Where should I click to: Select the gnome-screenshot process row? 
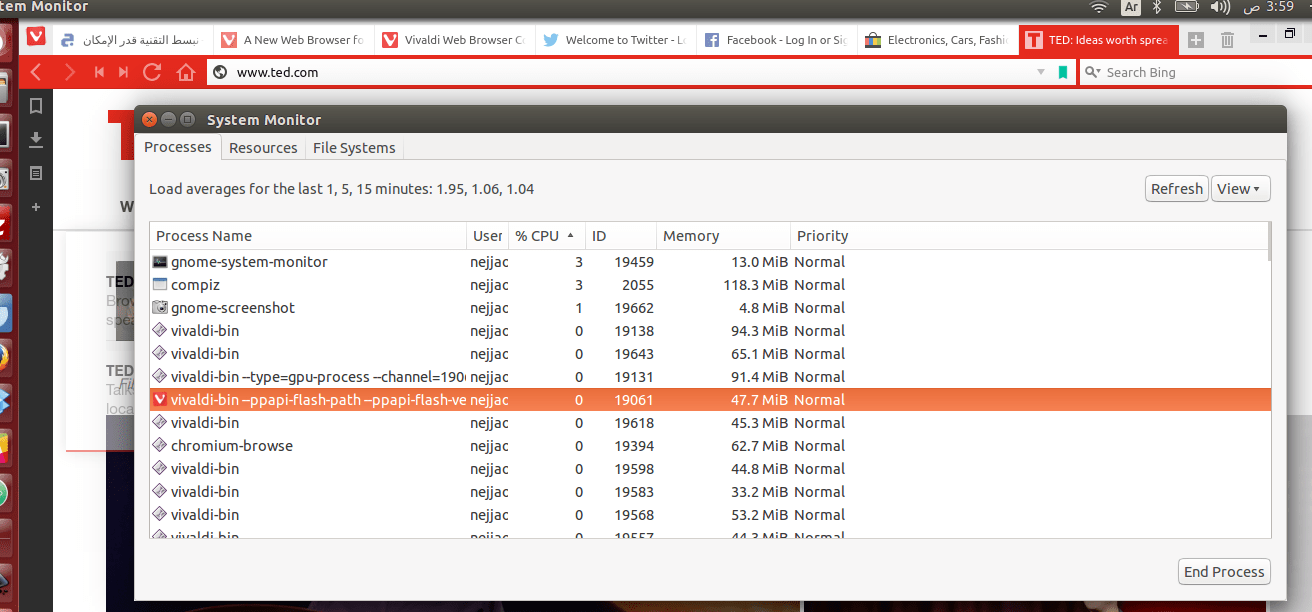point(708,308)
